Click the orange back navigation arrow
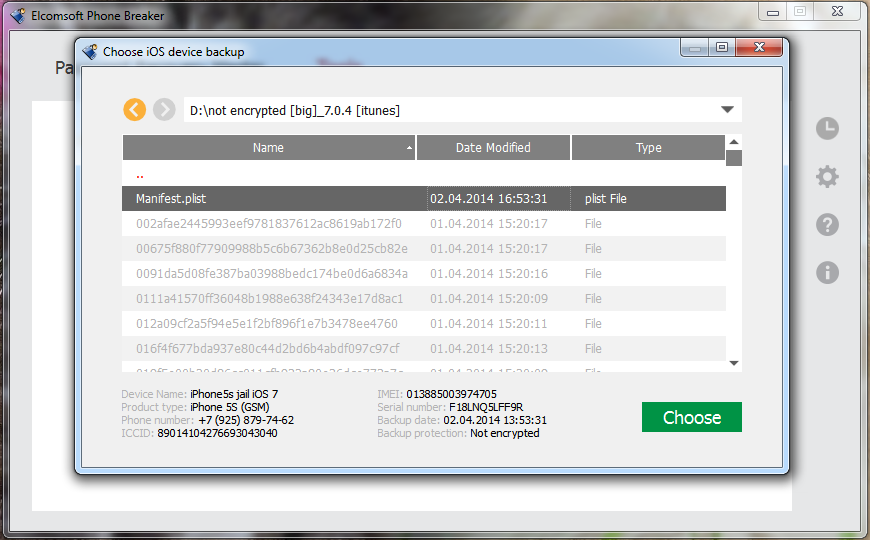This screenshot has width=870, height=540. [x=135, y=110]
